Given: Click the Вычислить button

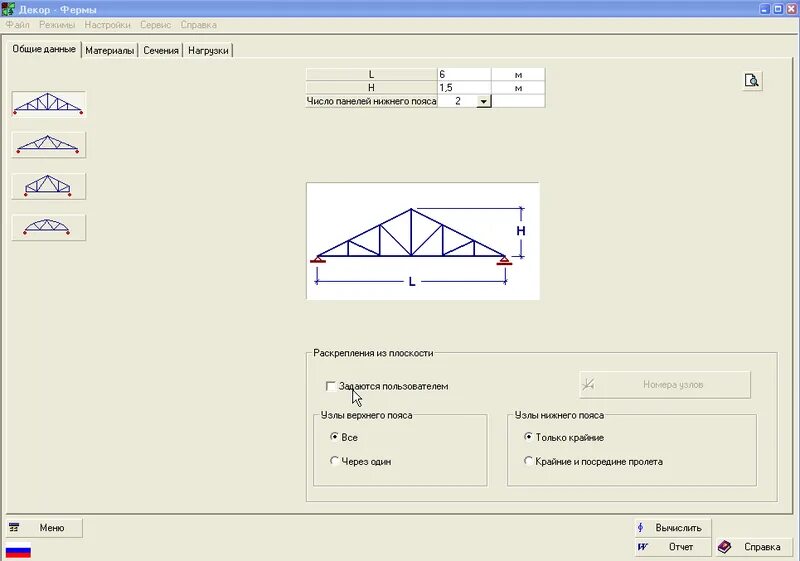Looking at the screenshot, I should pyautogui.click(x=672, y=528).
